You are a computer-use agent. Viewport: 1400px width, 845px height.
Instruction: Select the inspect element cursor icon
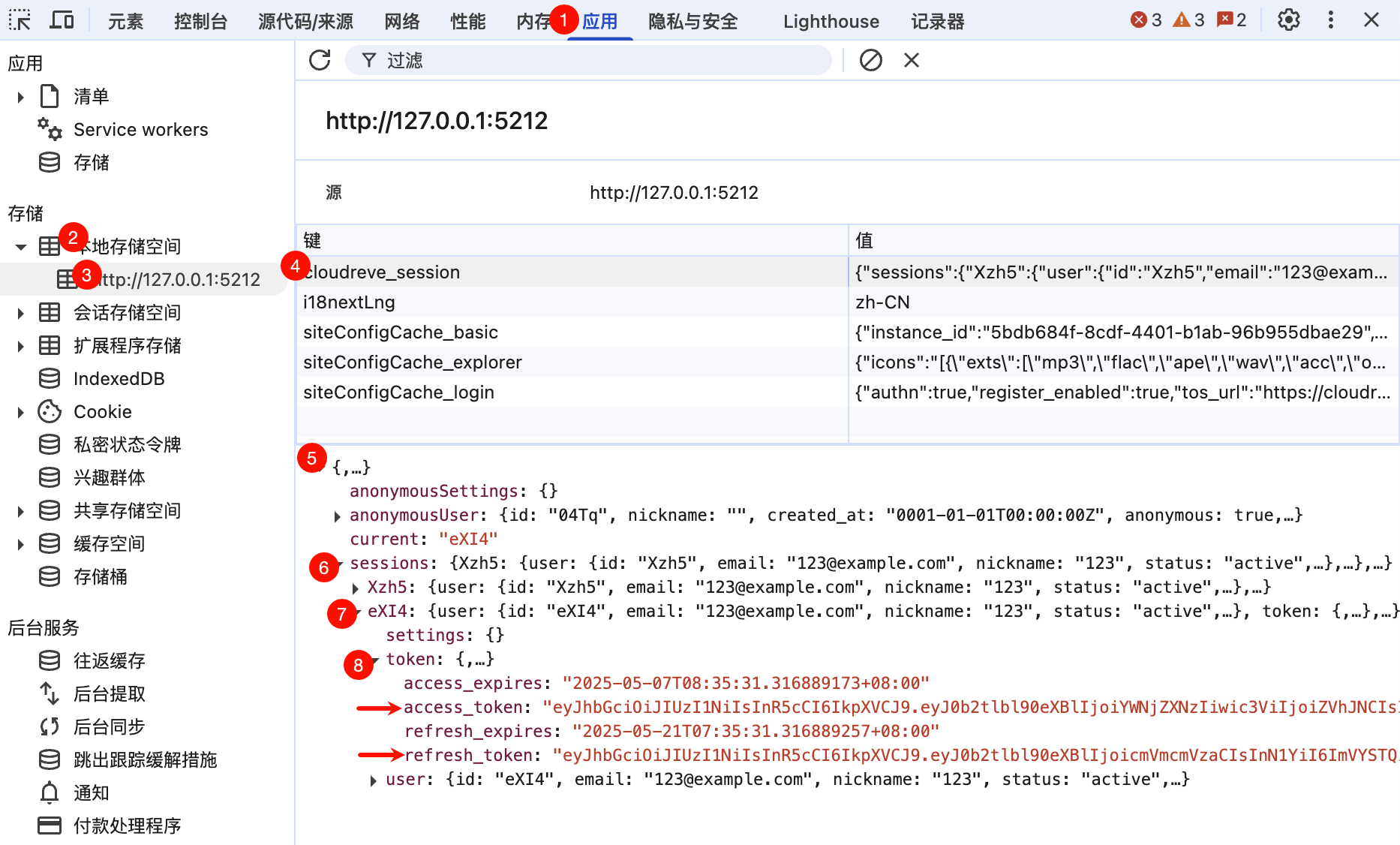pos(20,20)
